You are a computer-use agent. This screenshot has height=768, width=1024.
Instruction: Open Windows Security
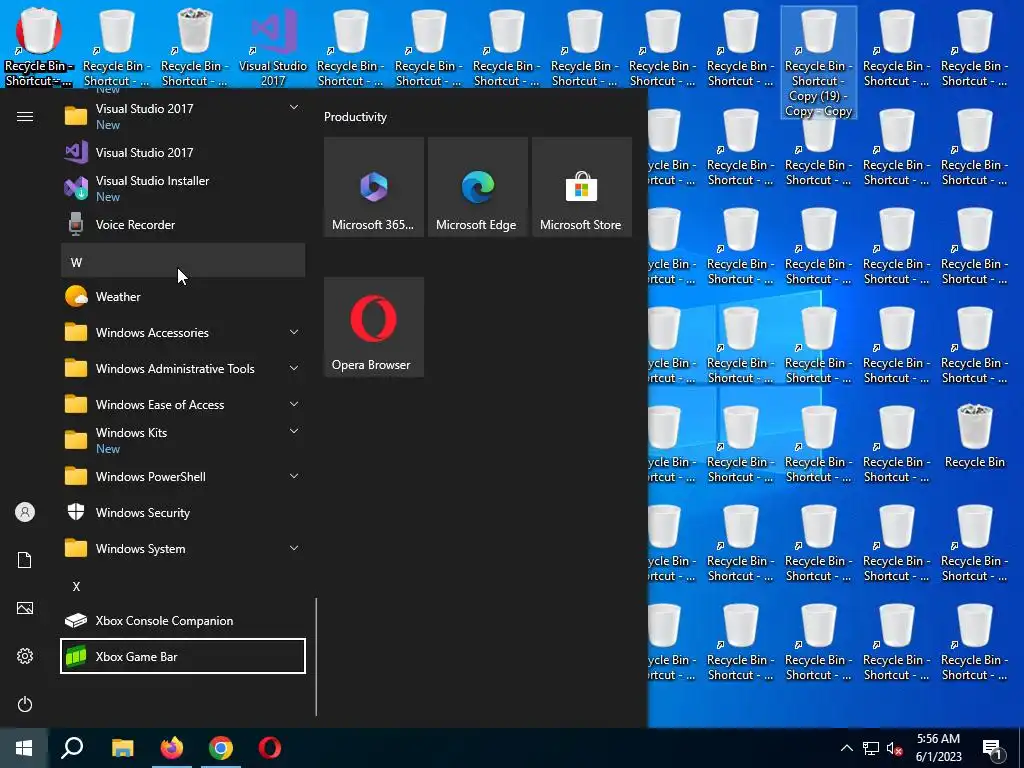pyautogui.click(x=183, y=513)
